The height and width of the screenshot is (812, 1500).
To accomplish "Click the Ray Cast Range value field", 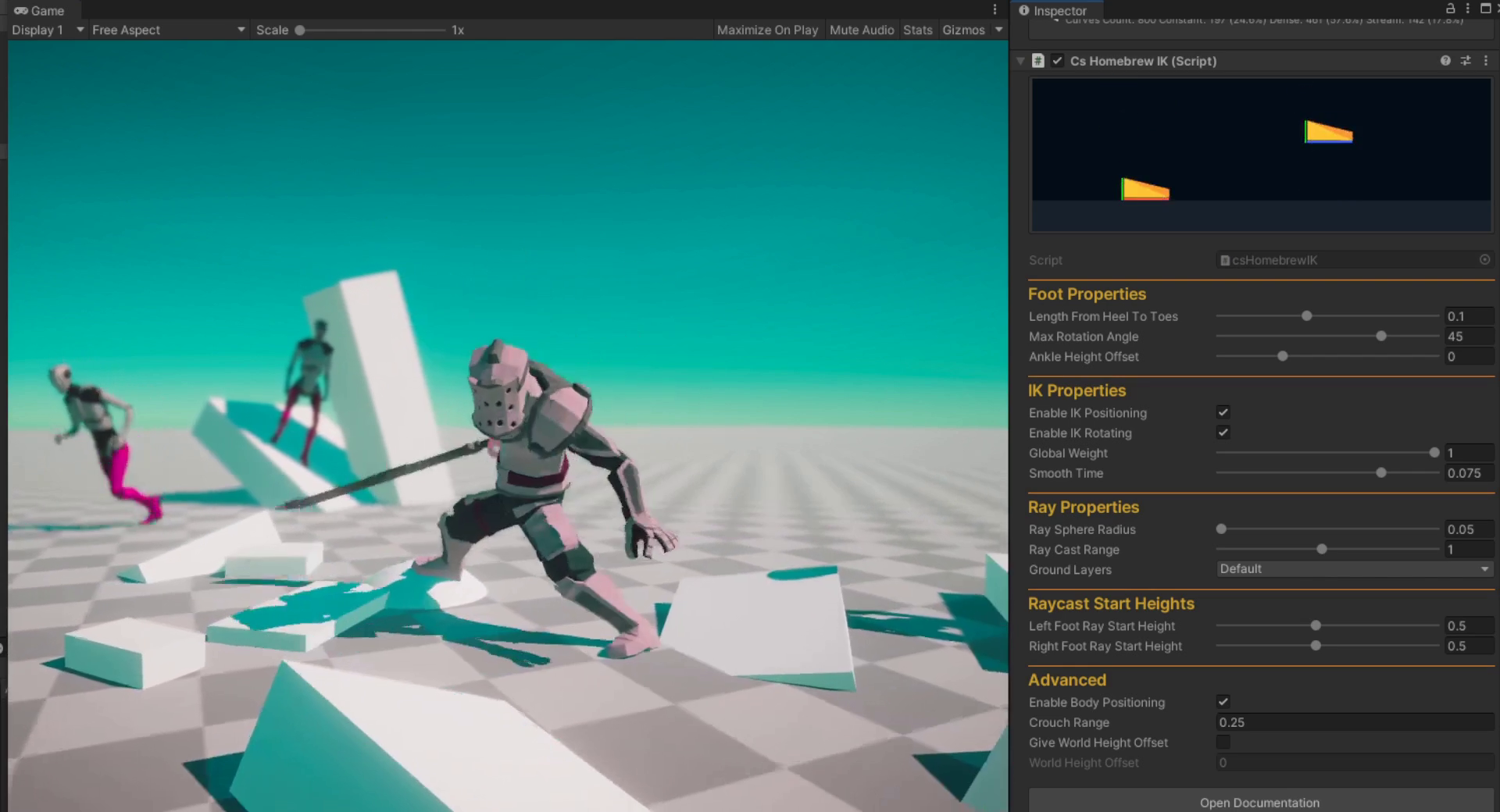I will tap(1469, 550).
